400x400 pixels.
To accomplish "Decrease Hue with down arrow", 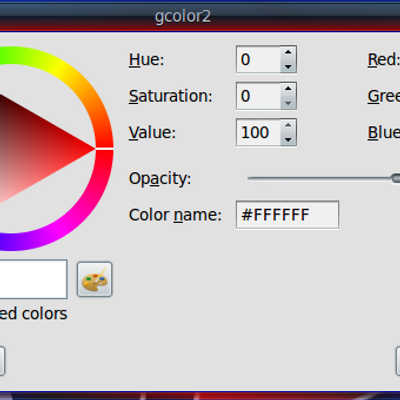I will [x=288, y=66].
